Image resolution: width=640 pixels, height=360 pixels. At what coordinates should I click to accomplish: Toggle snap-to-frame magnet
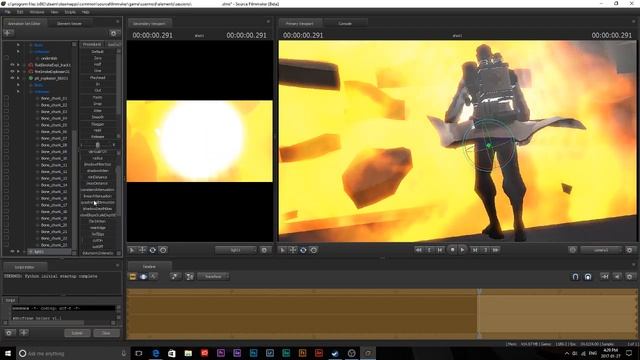(x=588, y=277)
